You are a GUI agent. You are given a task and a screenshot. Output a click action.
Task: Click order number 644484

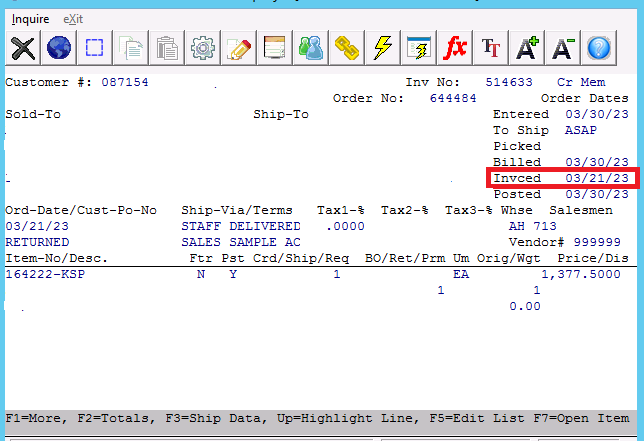(453, 98)
